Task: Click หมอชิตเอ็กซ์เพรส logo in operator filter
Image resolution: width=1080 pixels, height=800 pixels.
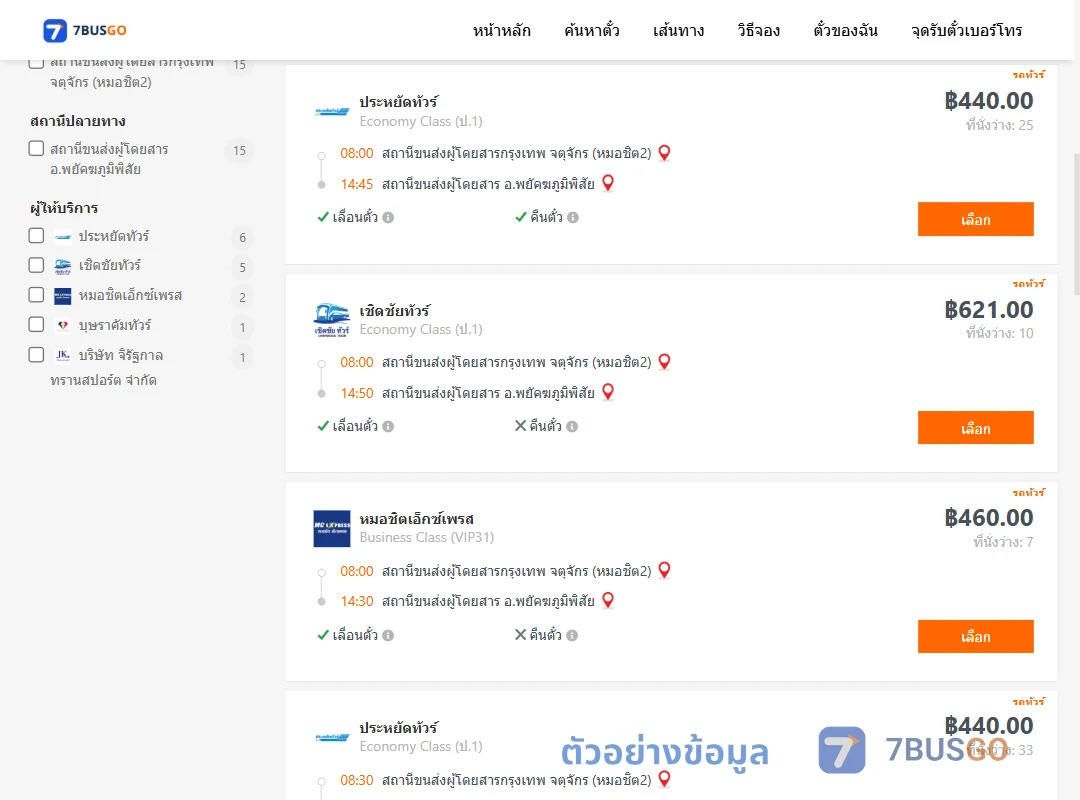Action: point(63,296)
